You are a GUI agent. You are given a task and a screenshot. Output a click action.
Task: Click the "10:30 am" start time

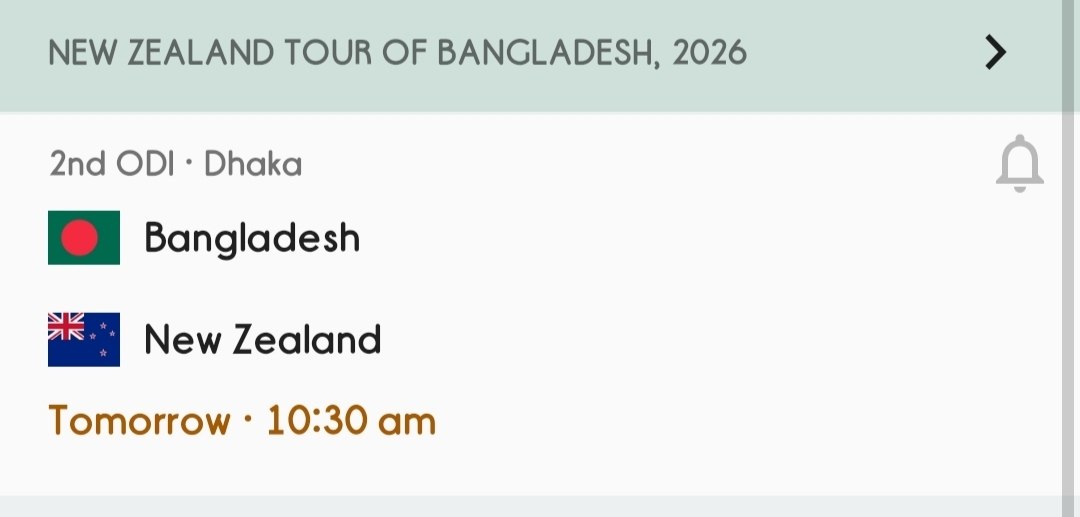click(x=351, y=421)
